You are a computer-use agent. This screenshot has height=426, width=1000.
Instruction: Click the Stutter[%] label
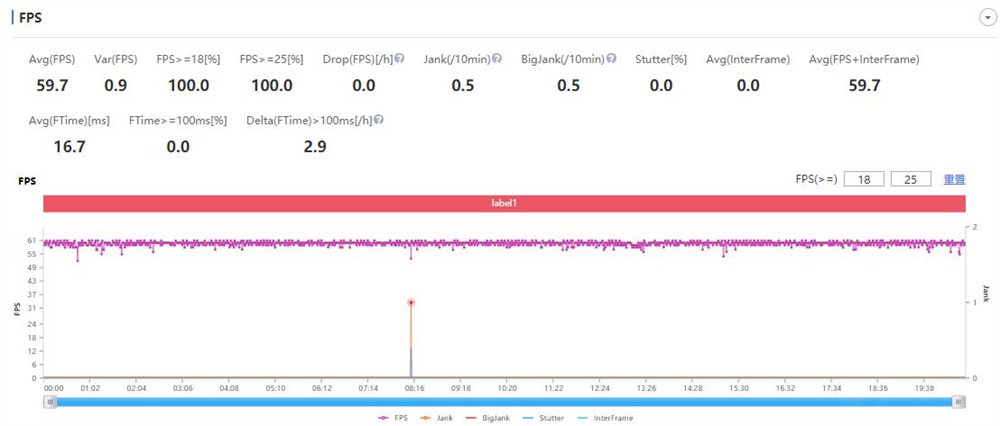pyautogui.click(x=661, y=59)
